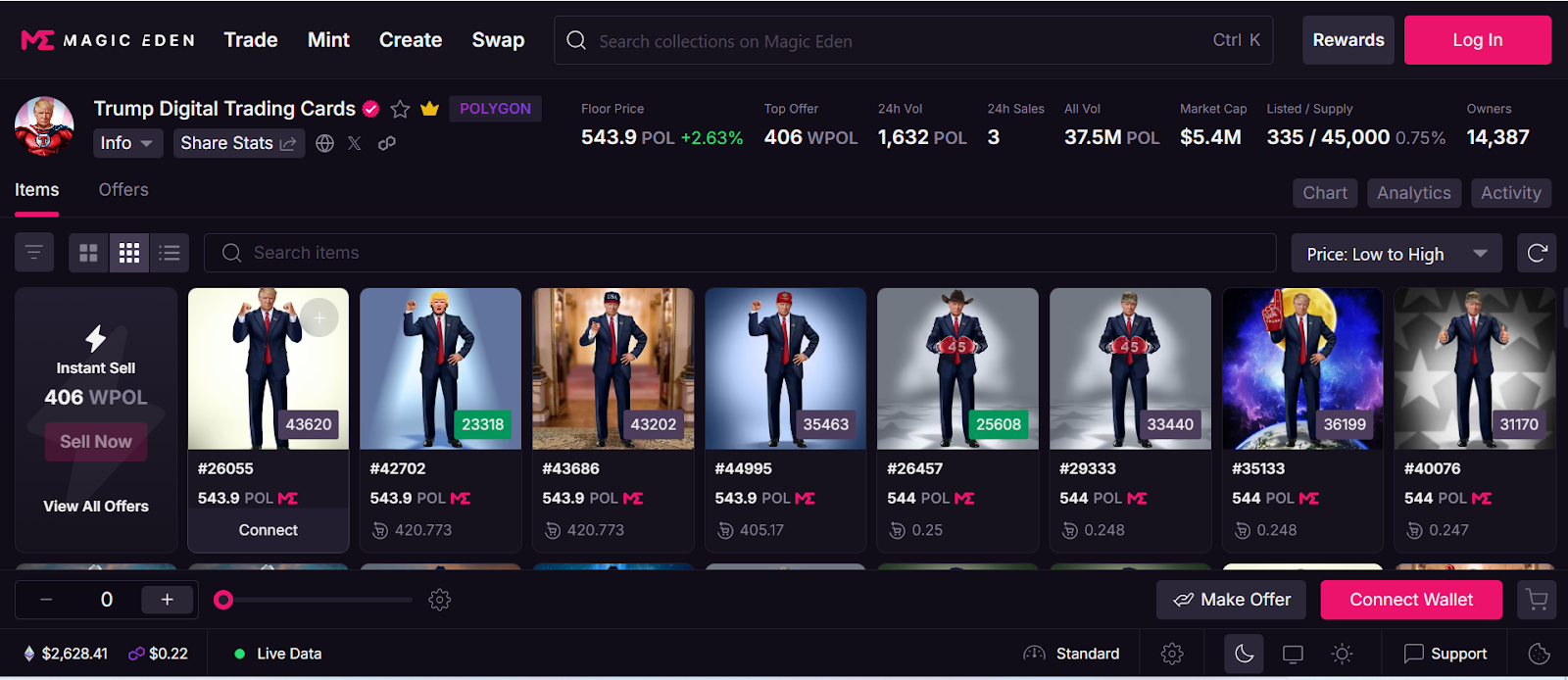The width and height of the screenshot is (1568, 680).
Task: Open the Analytics view
Action: click(1413, 193)
